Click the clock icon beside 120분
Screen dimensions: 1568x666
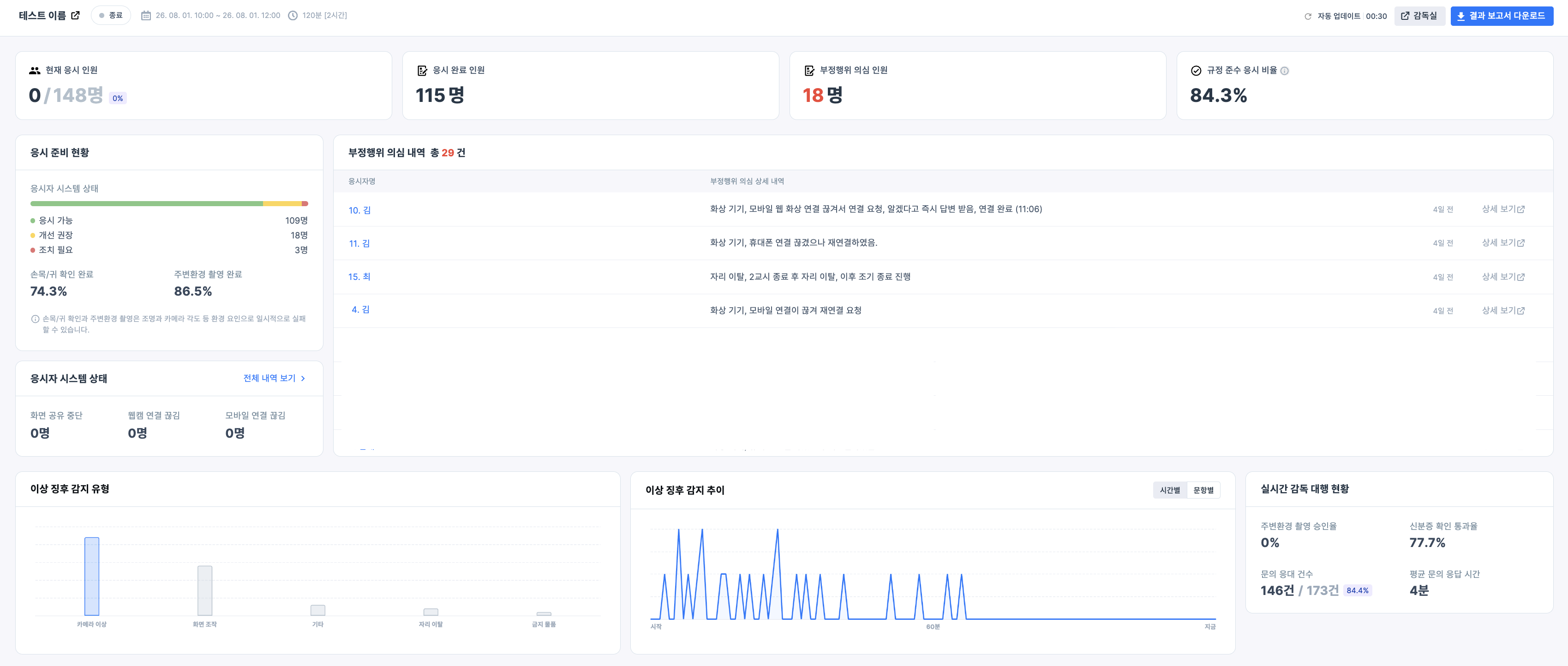coord(293,15)
